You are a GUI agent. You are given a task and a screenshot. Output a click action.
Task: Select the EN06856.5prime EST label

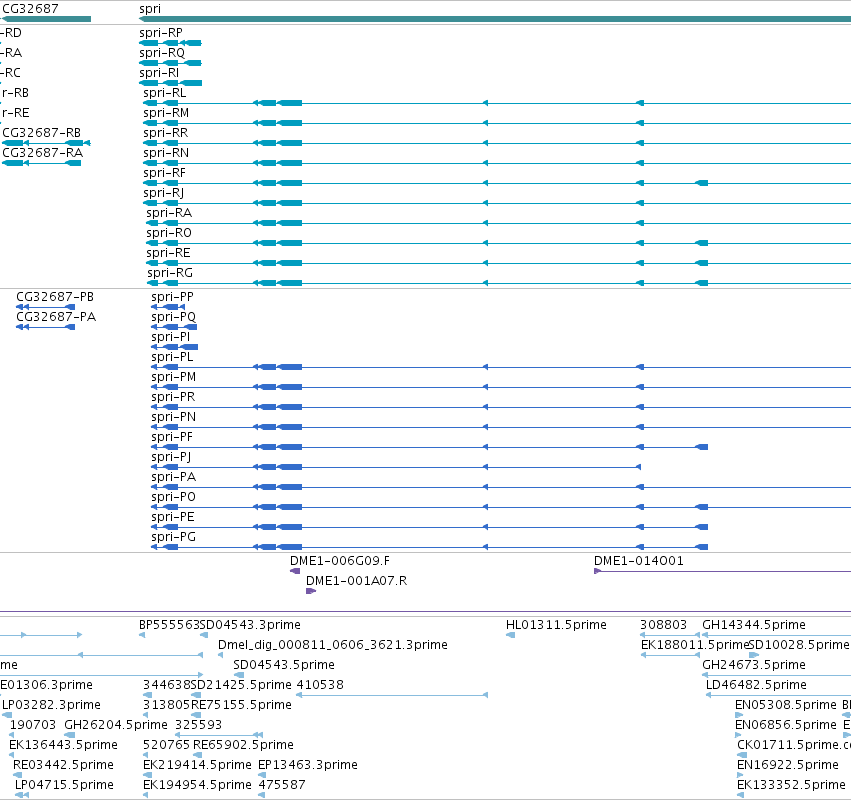(x=785, y=726)
